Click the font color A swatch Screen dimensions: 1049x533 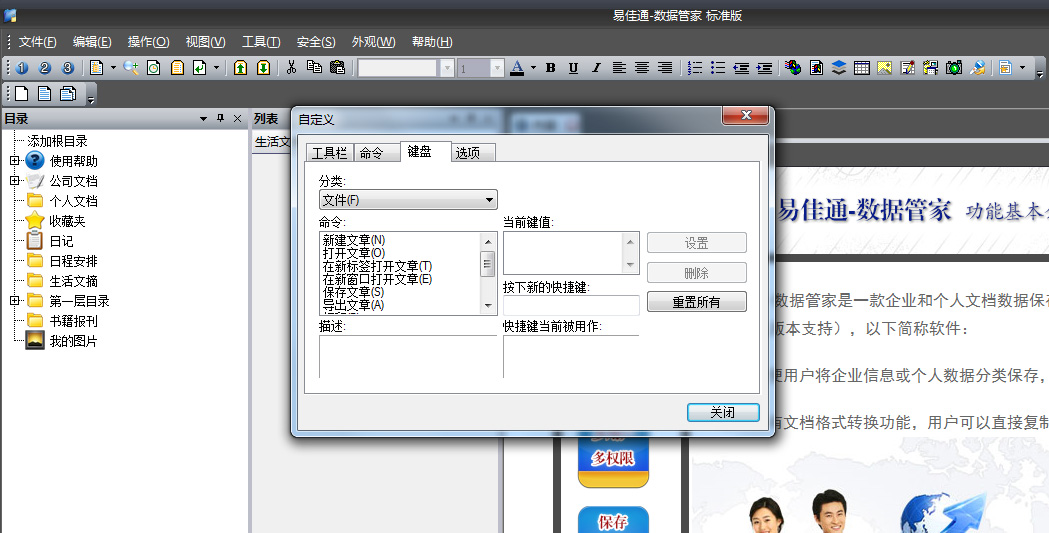coord(517,68)
